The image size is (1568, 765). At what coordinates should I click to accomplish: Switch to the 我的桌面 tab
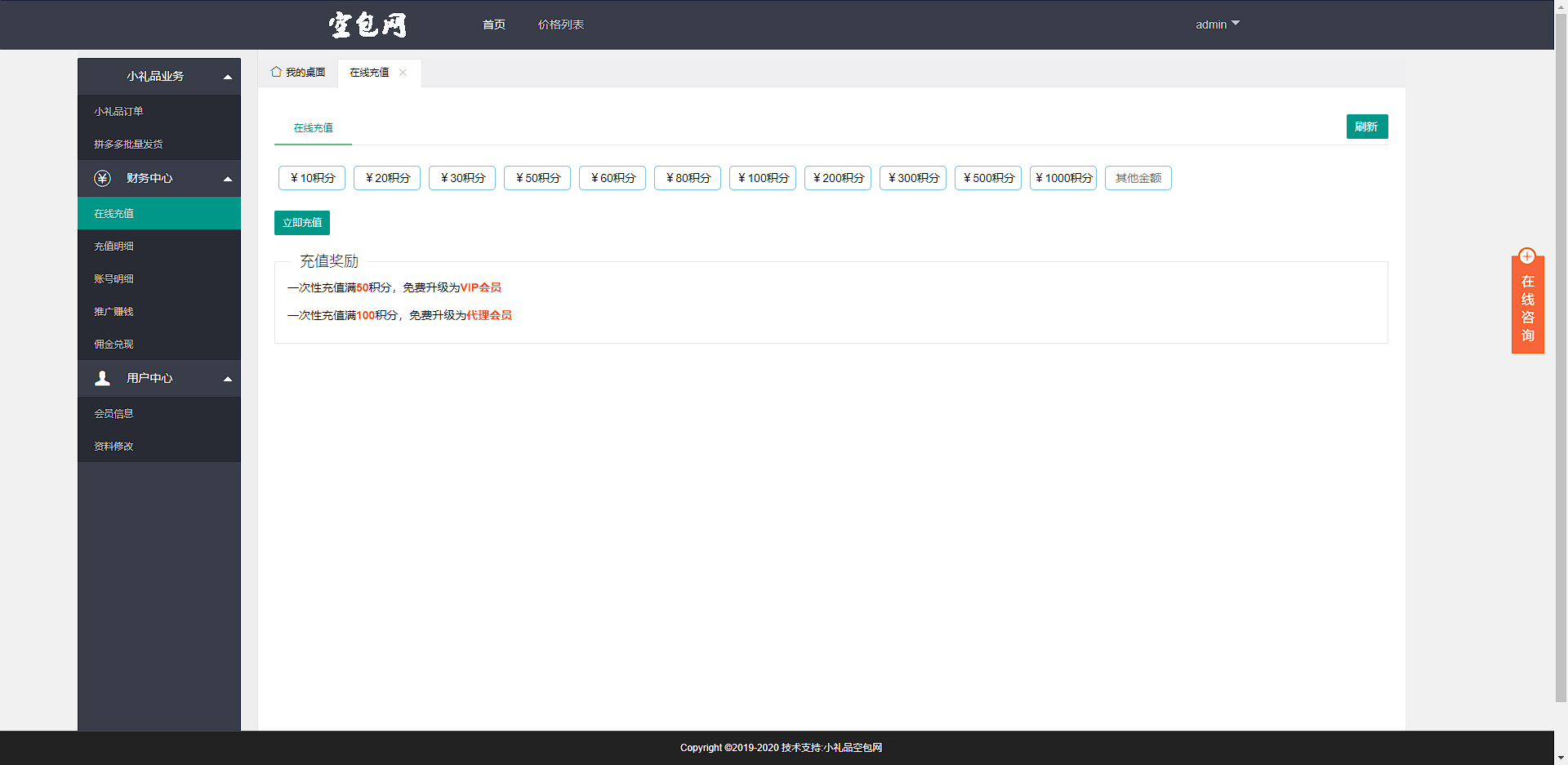(x=298, y=73)
